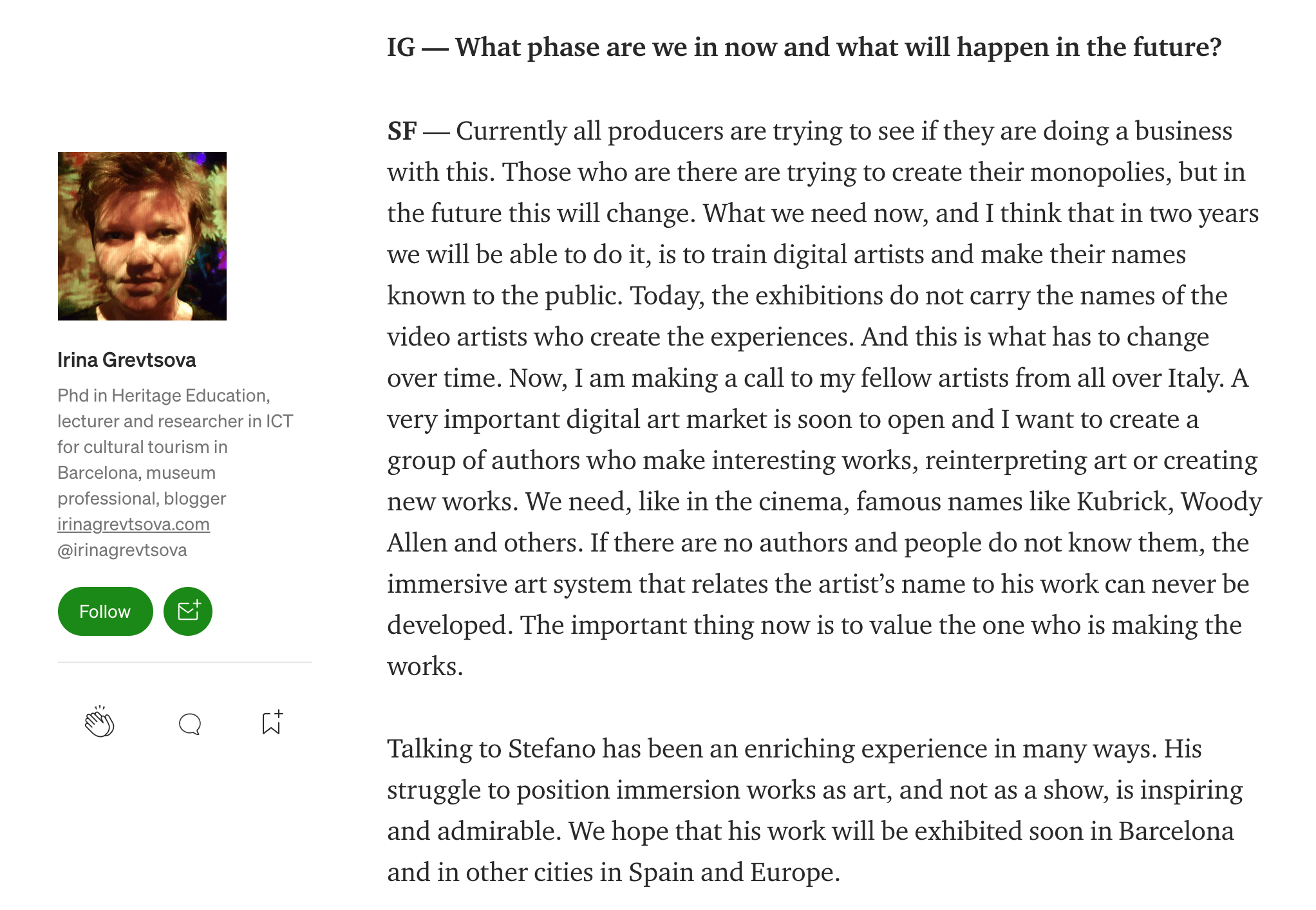
Task: Click the word "Italy" in the answer
Action: (1195, 378)
